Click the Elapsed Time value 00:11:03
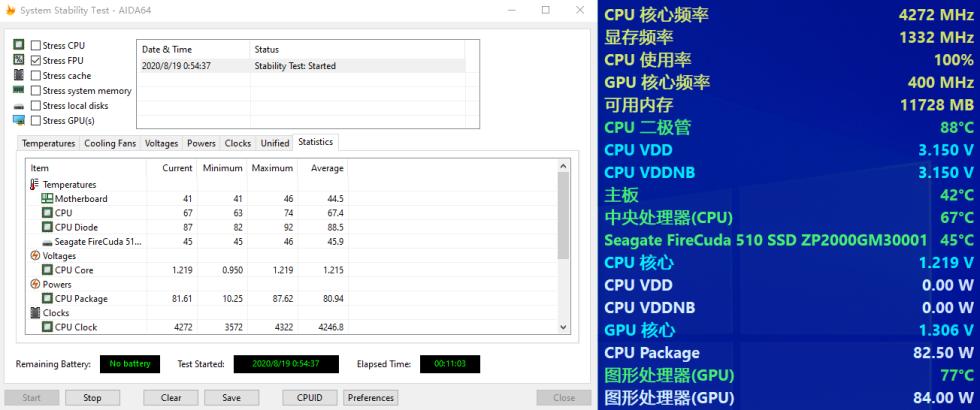980x410 pixels. point(450,364)
